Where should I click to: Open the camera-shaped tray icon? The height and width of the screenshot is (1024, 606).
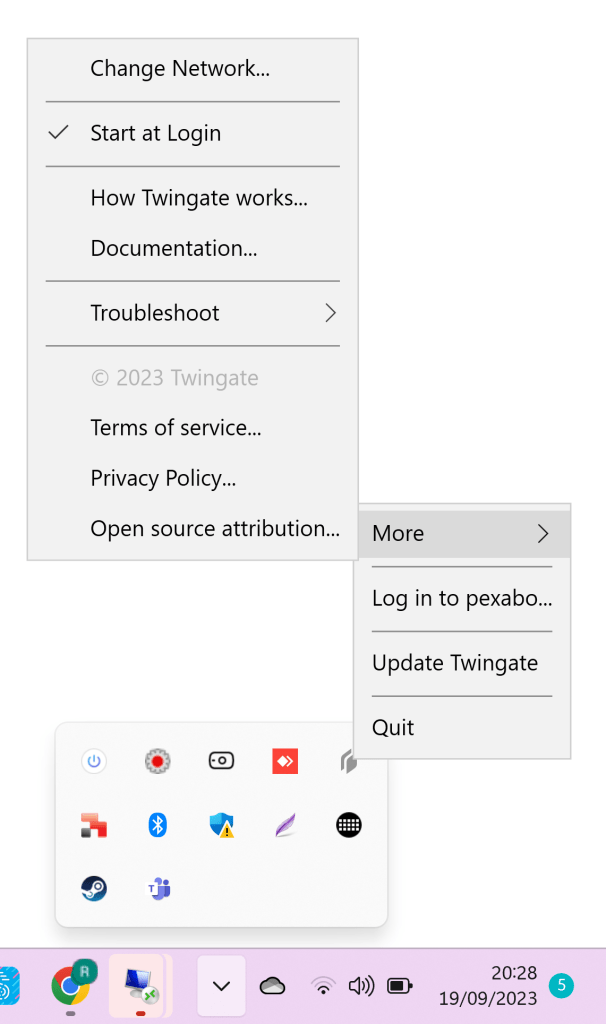(x=221, y=761)
